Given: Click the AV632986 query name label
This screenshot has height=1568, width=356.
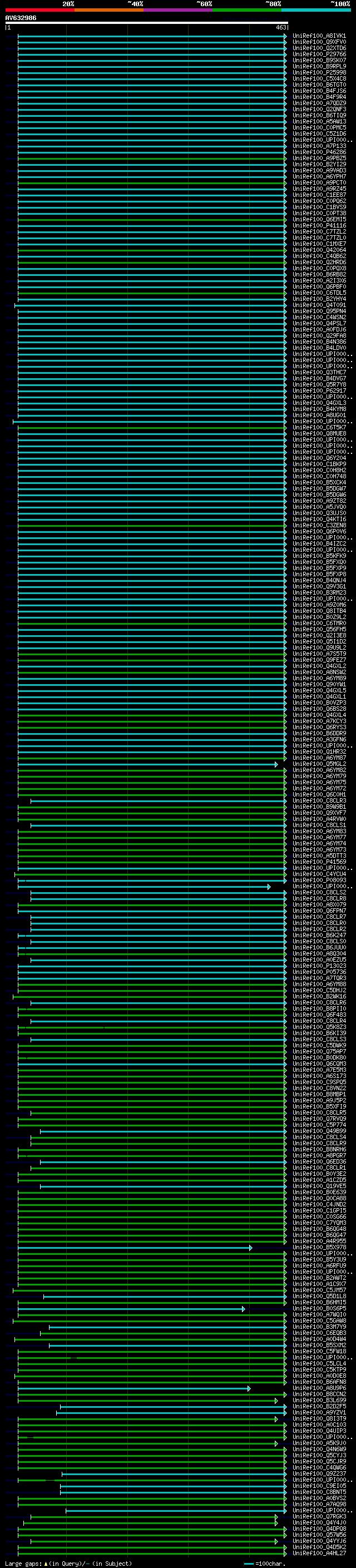Looking at the screenshot, I should coord(21,18).
